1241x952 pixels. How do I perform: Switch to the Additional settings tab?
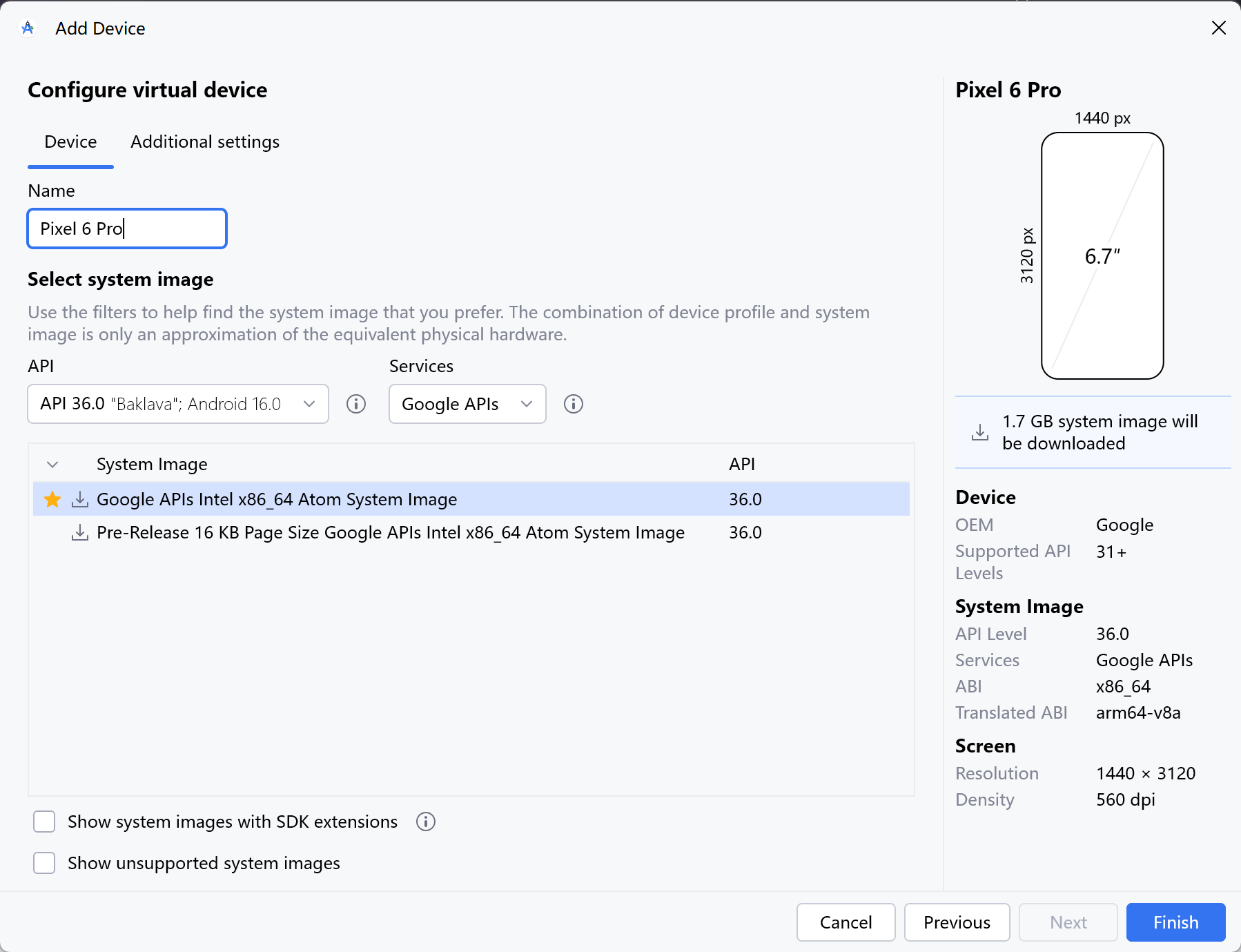(205, 142)
